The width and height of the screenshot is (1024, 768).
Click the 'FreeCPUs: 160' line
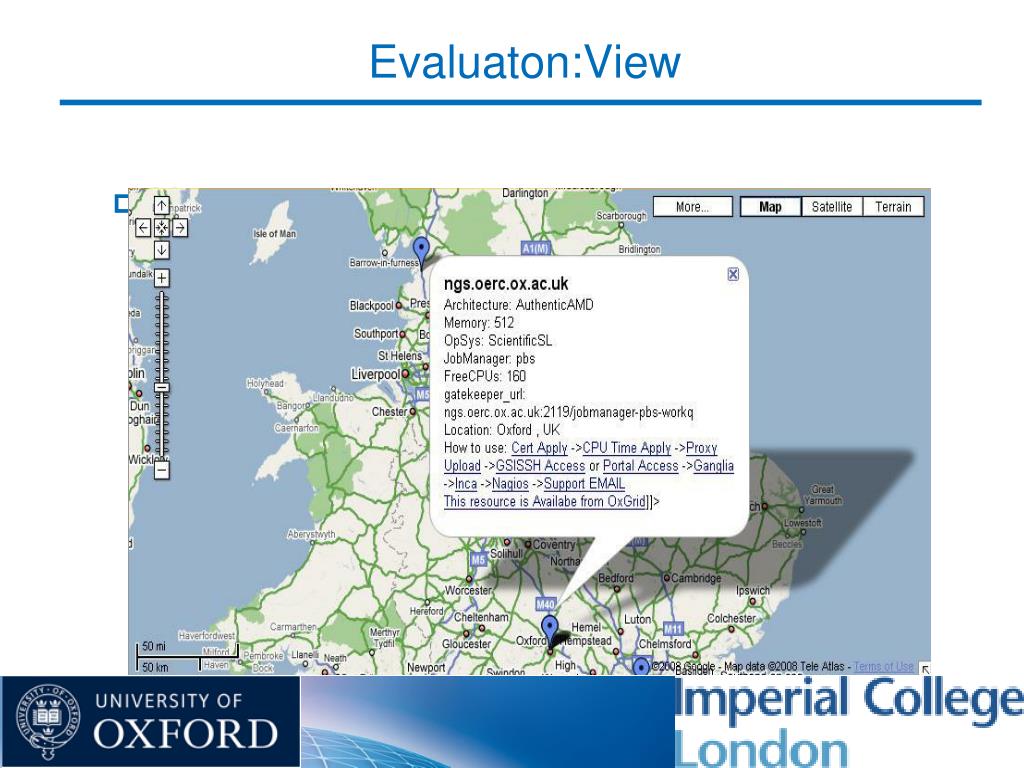click(485, 376)
